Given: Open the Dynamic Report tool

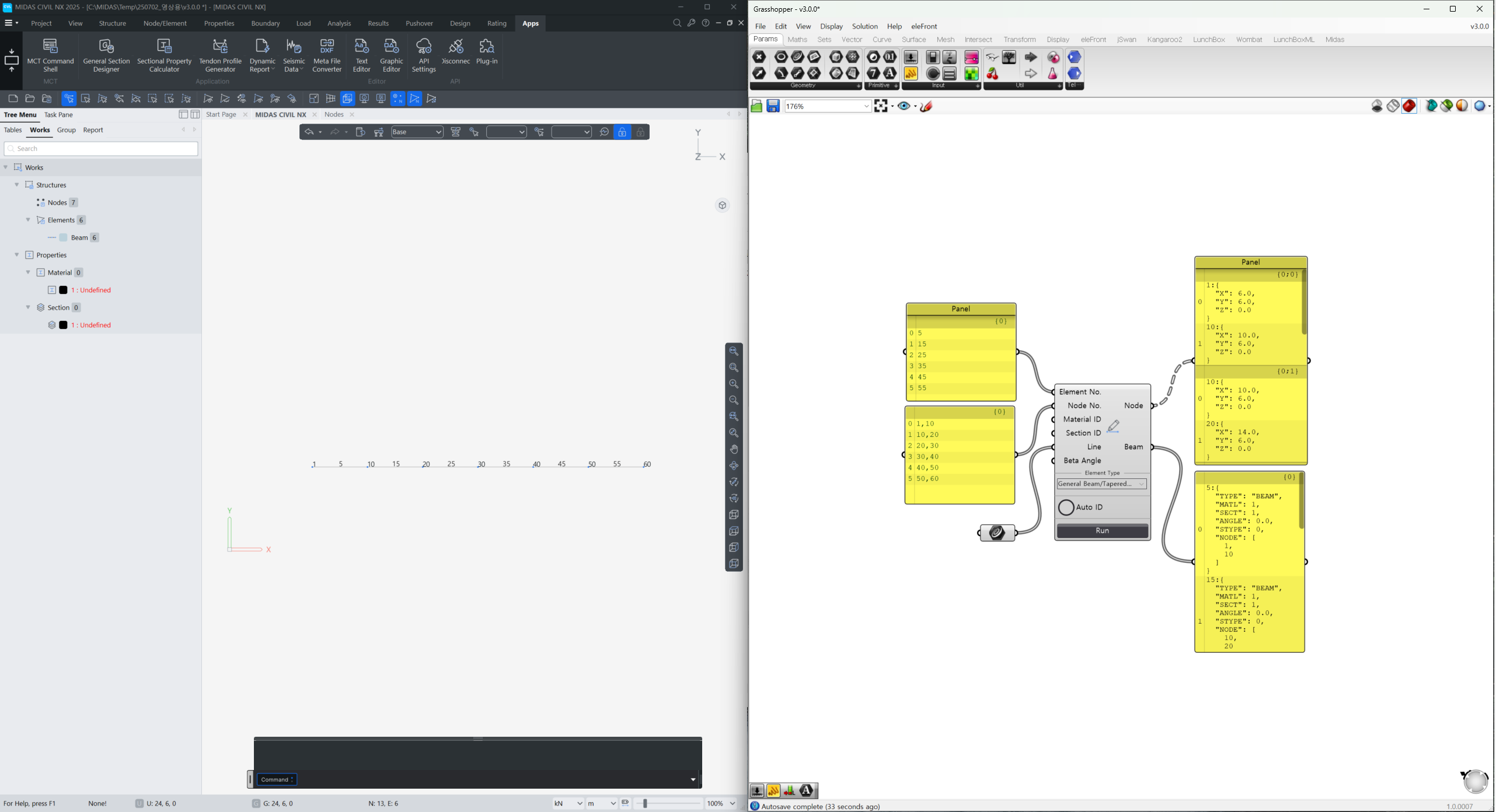Looking at the screenshot, I should pos(262,55).
